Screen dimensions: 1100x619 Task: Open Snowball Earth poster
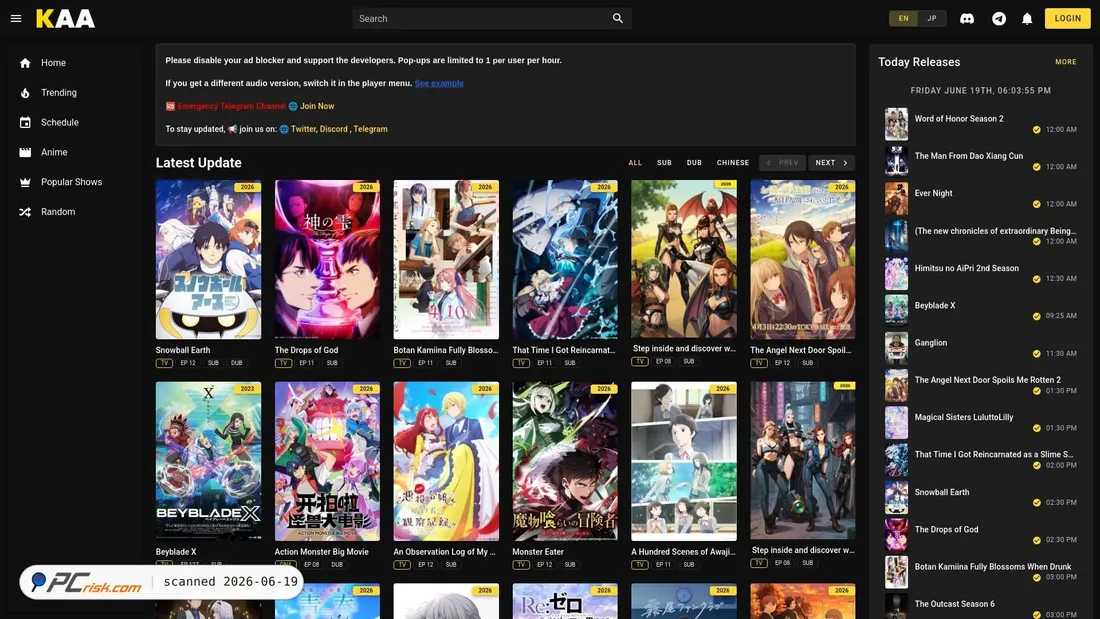[208, 260]
